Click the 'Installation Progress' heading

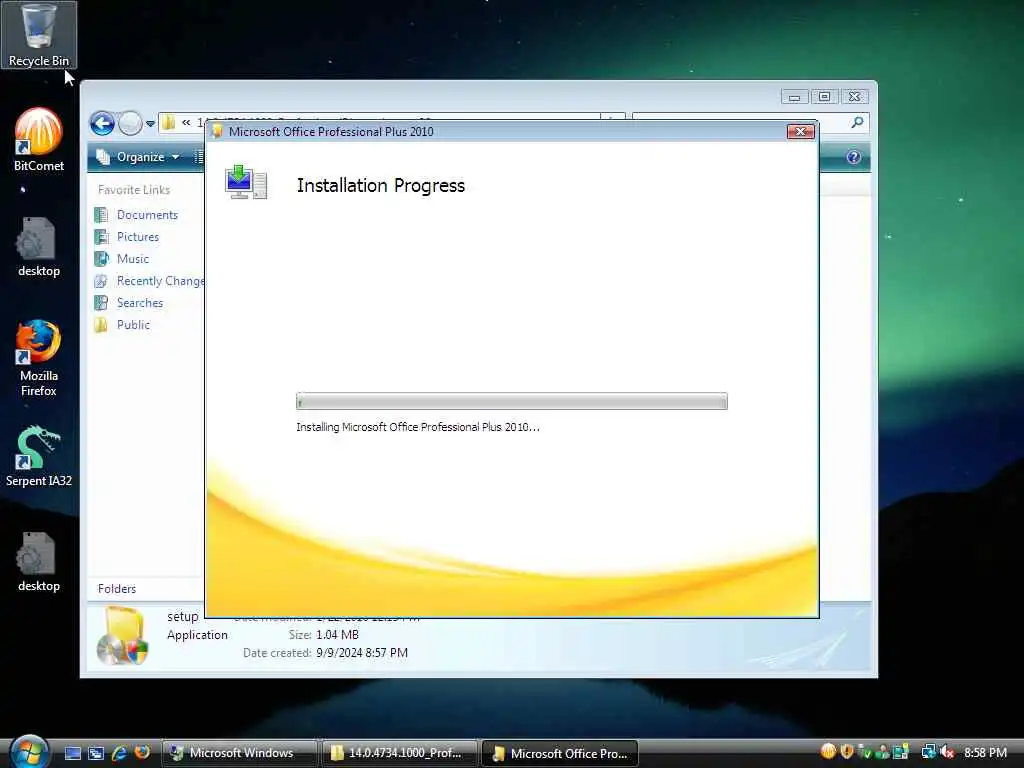pos(381,185)
